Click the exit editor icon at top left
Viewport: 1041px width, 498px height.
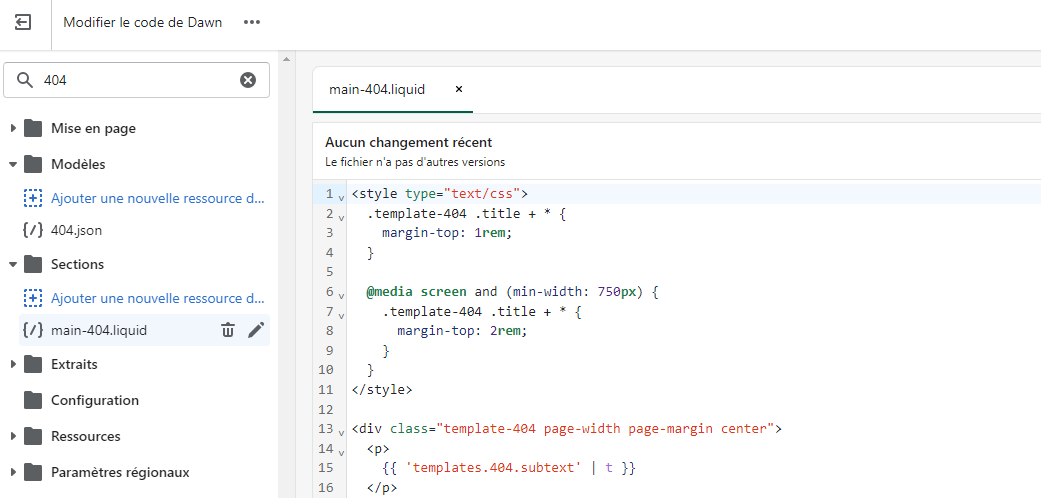(23, 22)
